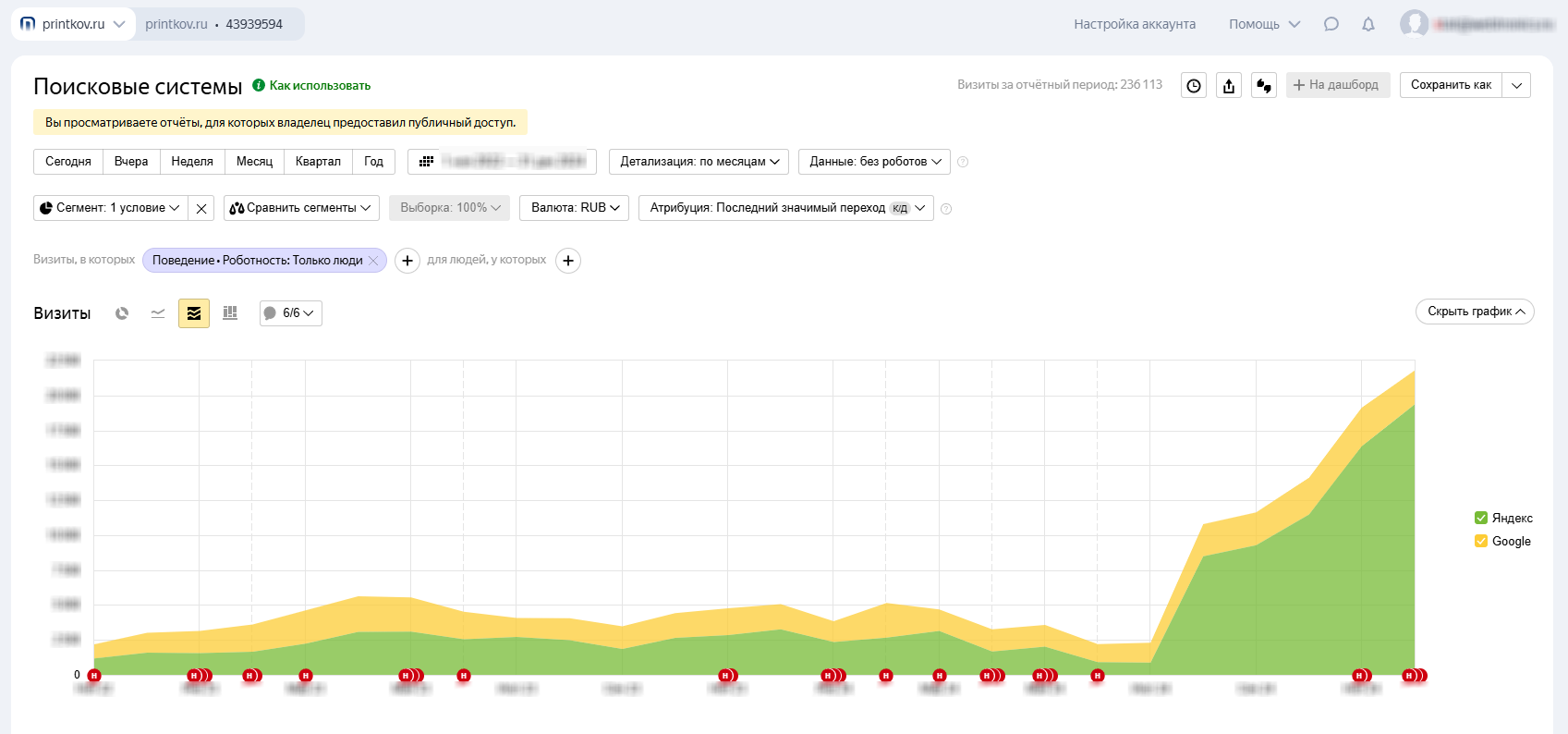
Task: Open the Валюта: RUB dropdown
Action: [x=574, y=208]
